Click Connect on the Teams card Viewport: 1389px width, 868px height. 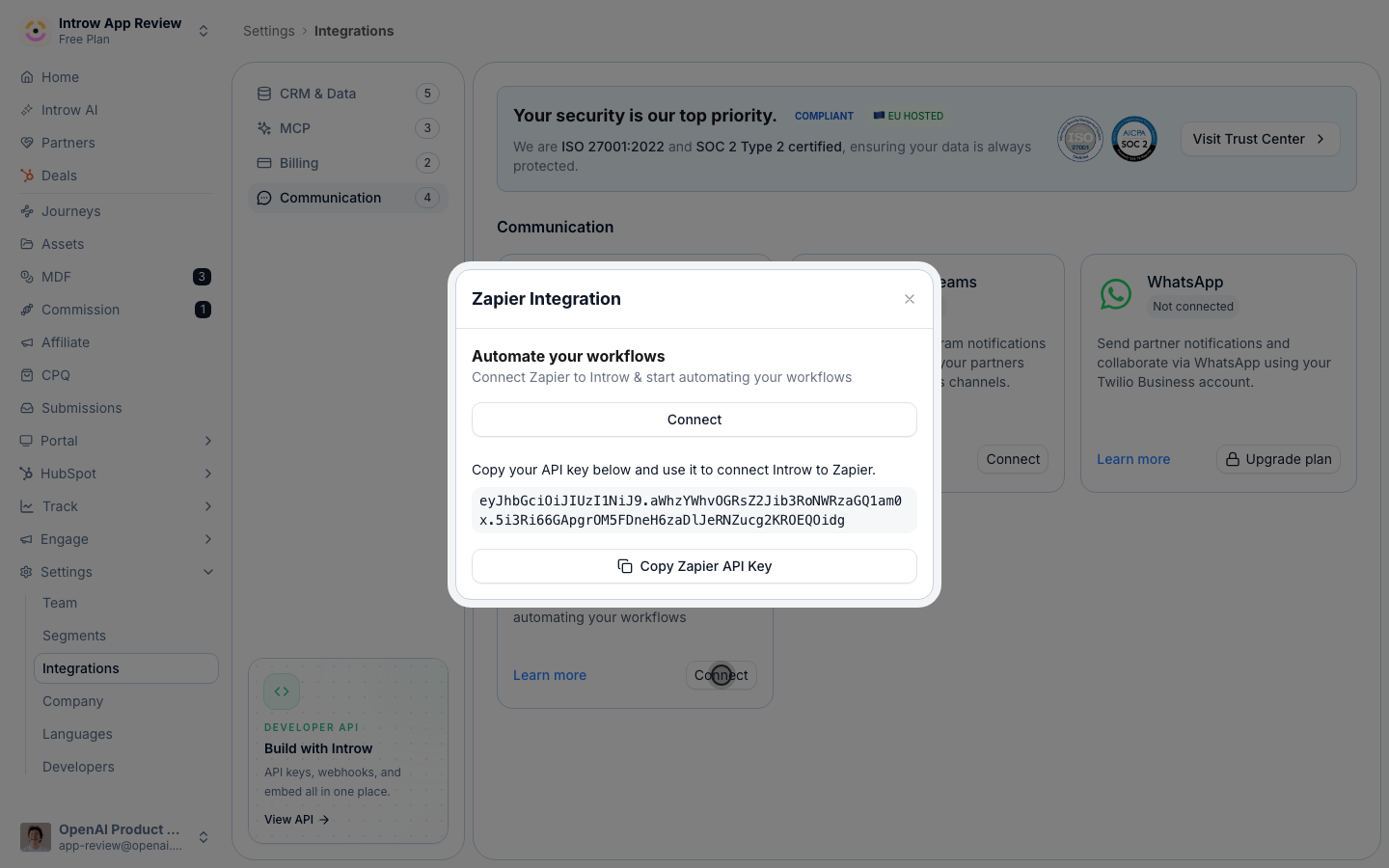pyautogui.click(x=1013, y=459)
